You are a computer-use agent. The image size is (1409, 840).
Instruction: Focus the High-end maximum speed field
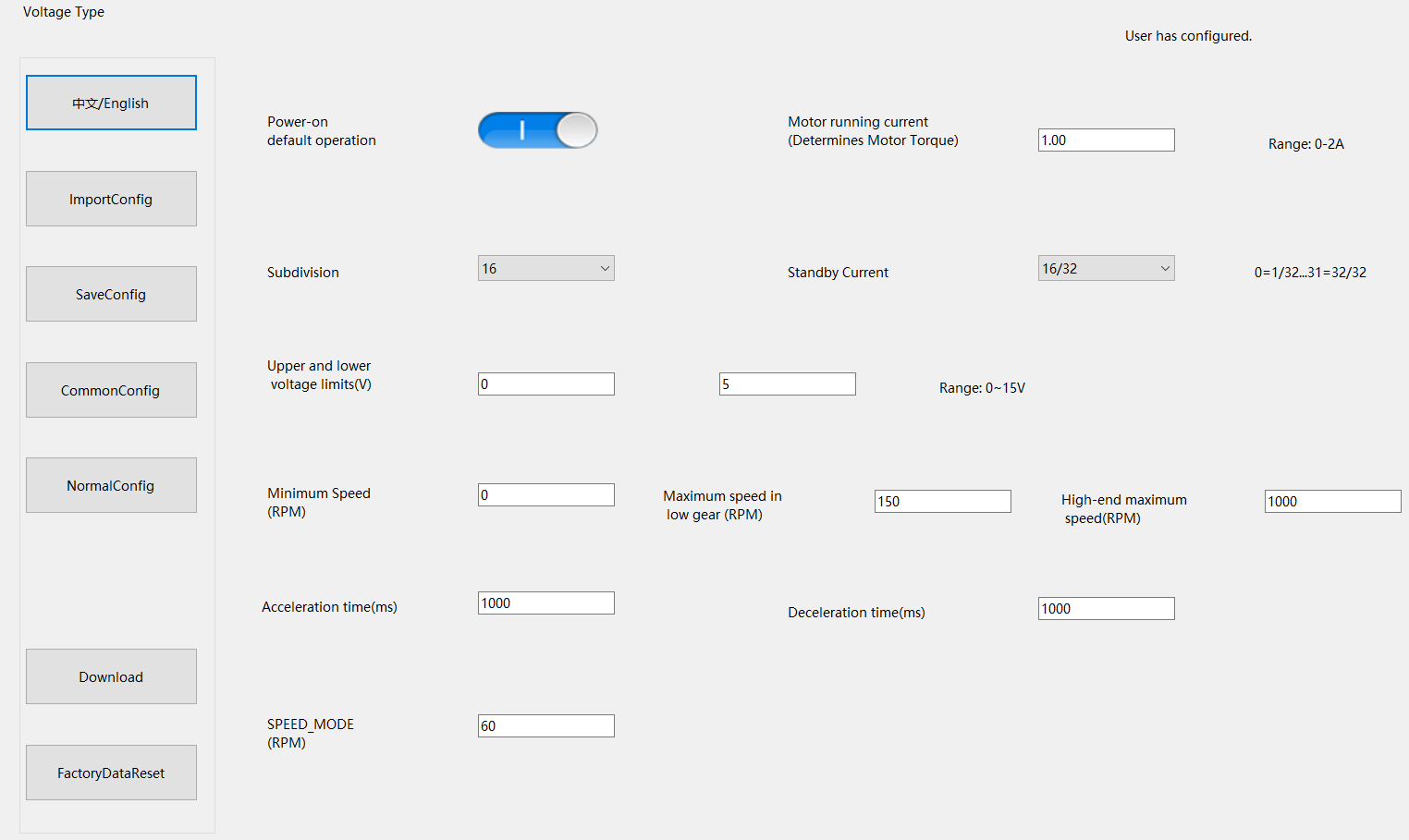[1332, 501]
